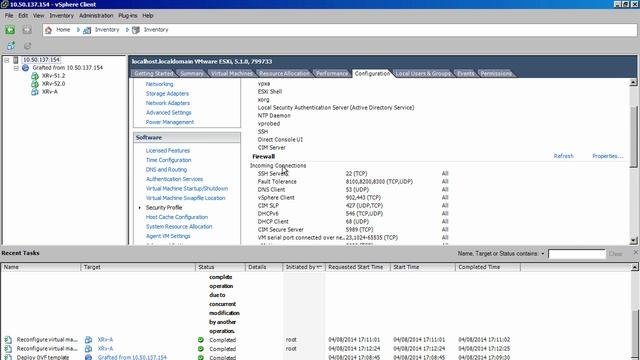The image size is (640, 360).
Task: Sort tasks by Requested Start Time header
Action: (358, 267)
